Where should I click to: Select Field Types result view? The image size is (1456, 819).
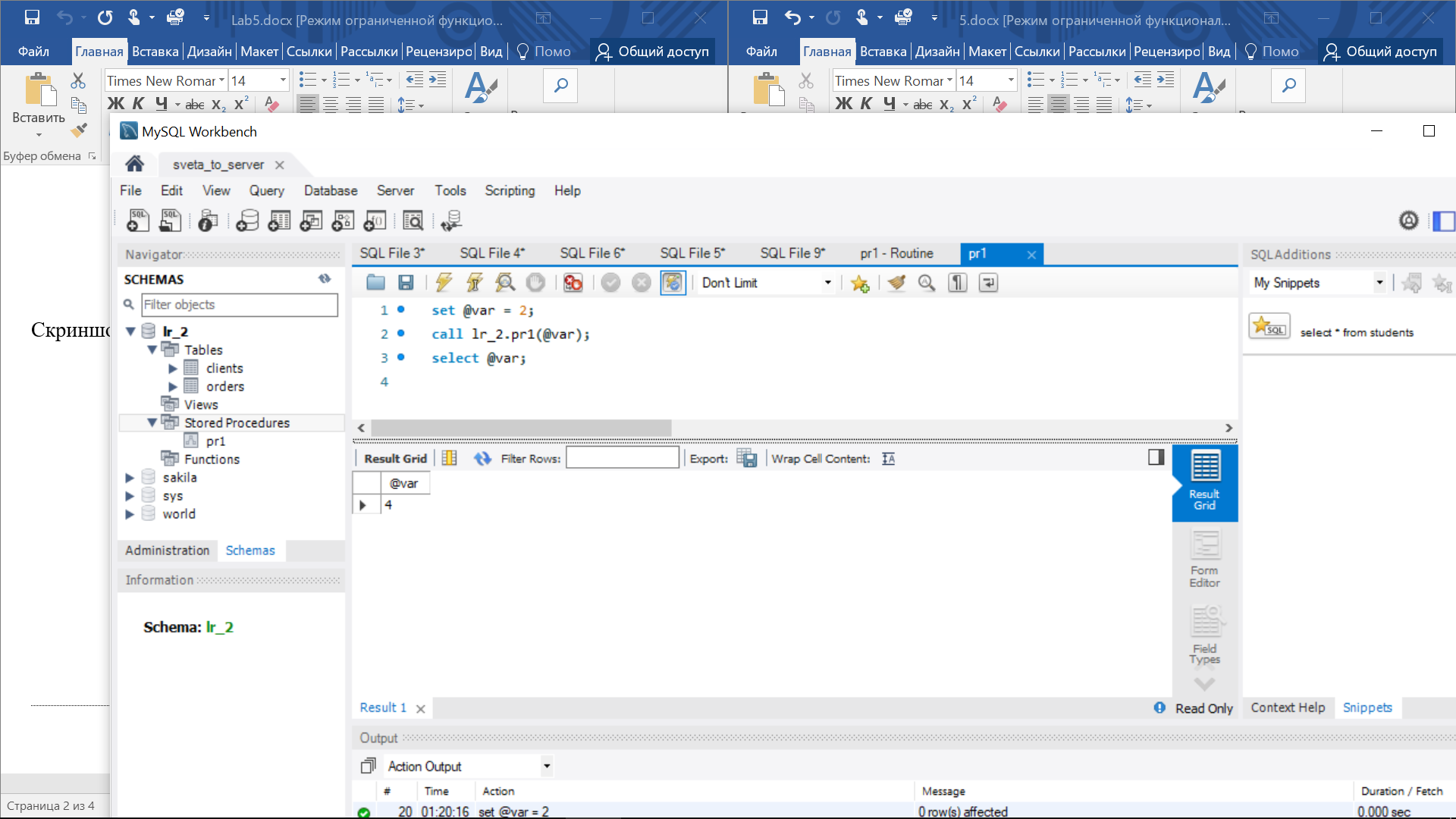click(x=1204, y=635)
